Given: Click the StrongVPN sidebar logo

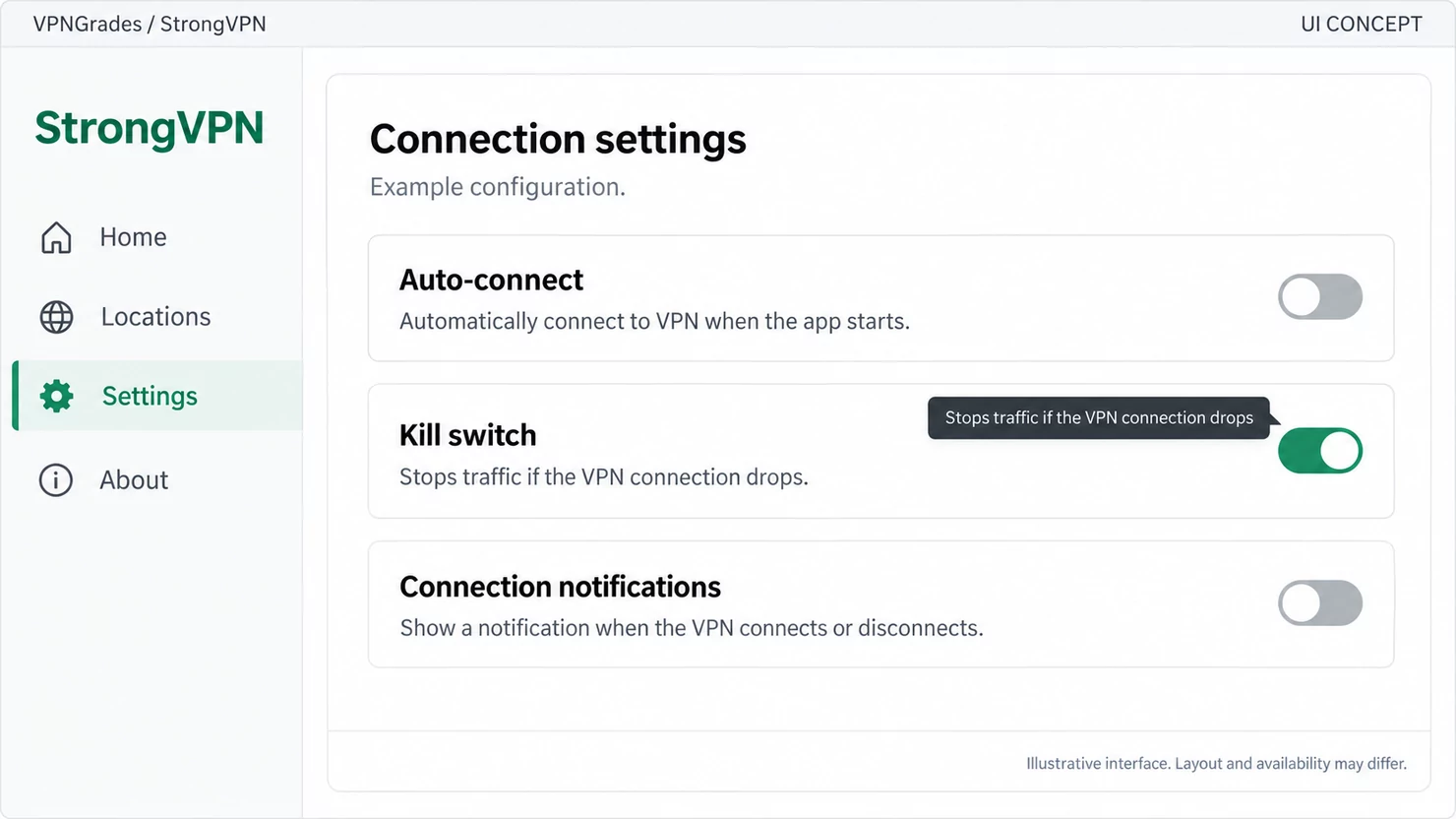Looking at the screenshot, I should tap(150, 128).
